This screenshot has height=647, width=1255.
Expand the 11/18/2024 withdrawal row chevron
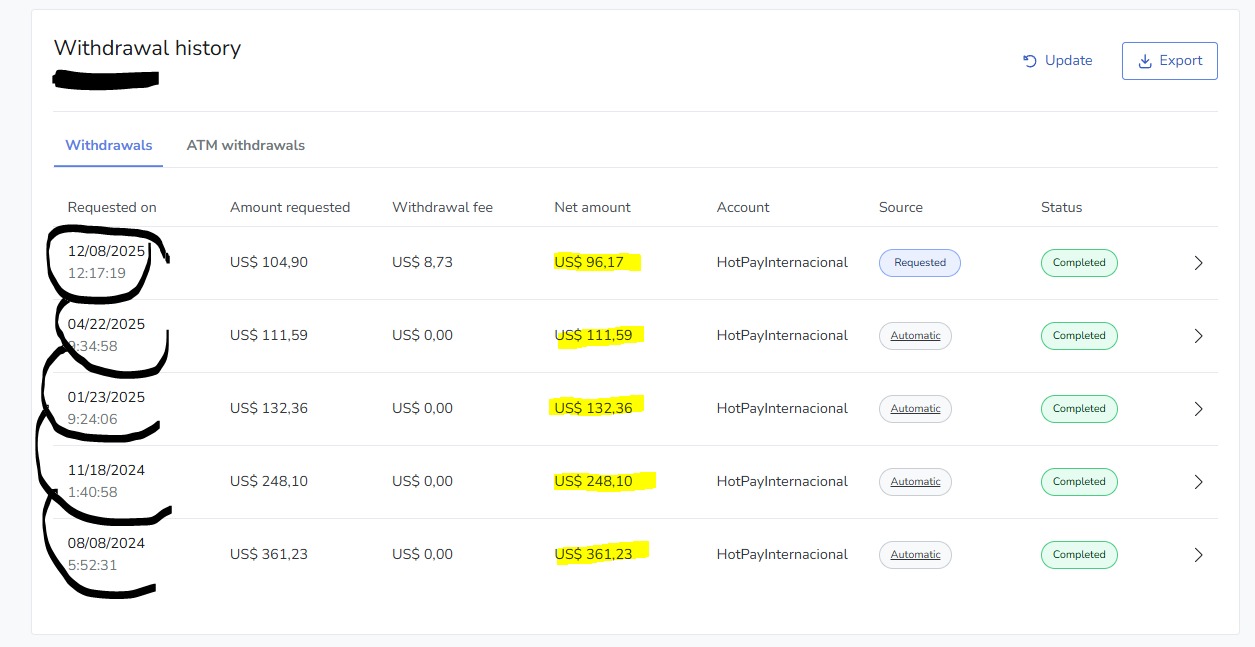point(1198,482)
